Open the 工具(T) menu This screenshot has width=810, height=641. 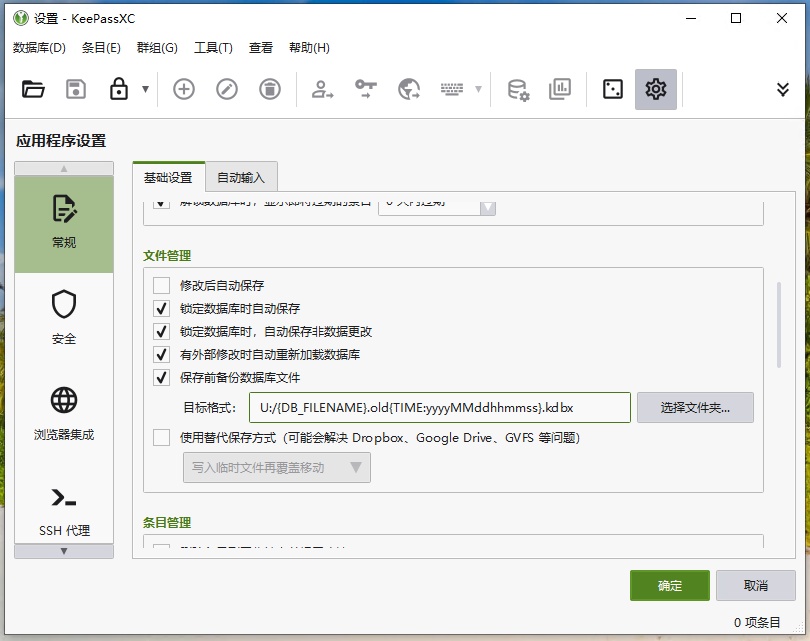213,48
